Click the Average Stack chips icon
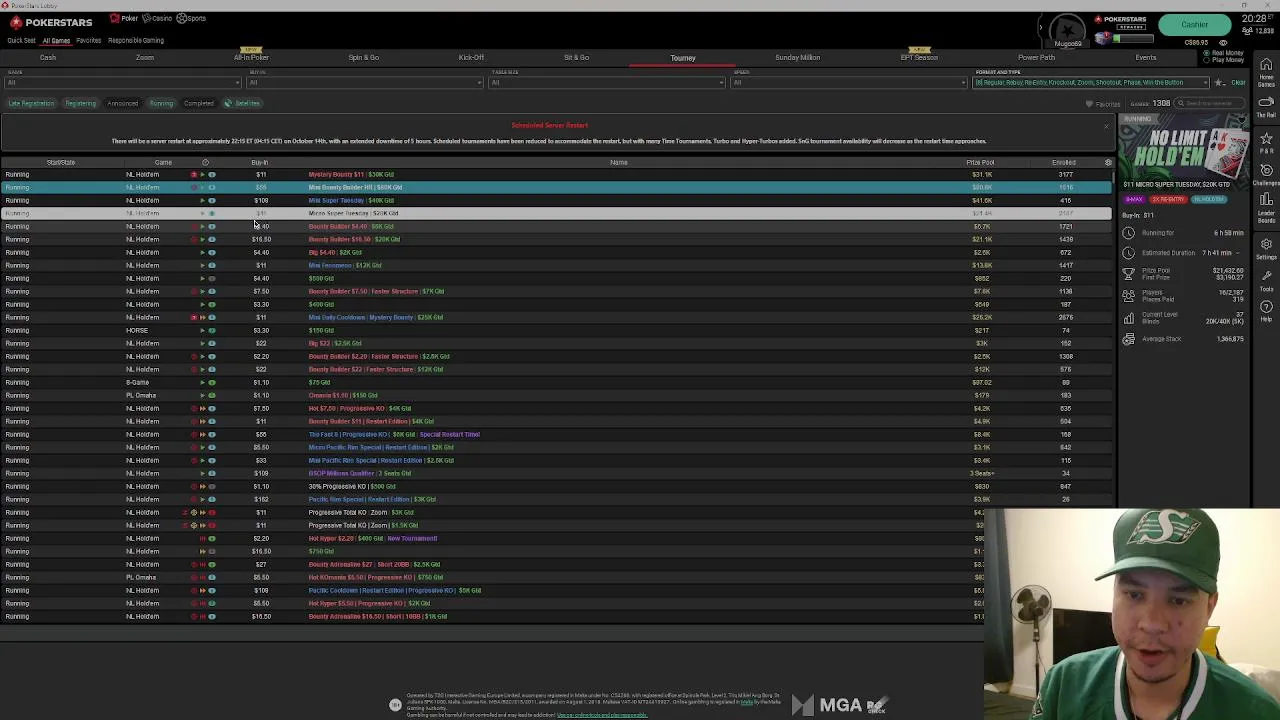 pyautogui.click(x=1128, y=339)
